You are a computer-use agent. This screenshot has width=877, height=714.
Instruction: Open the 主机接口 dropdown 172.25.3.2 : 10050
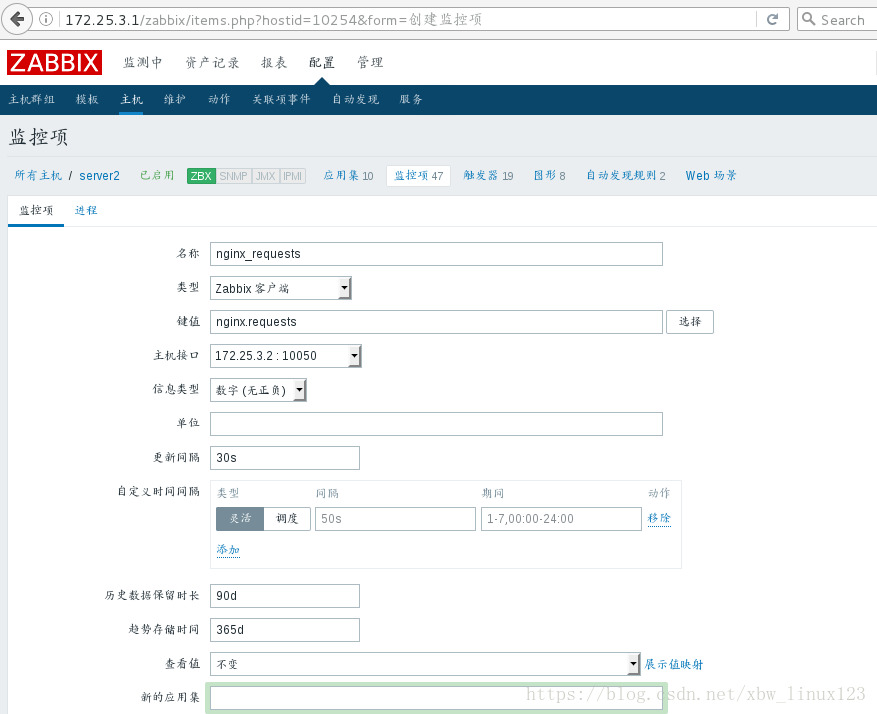pos(285,356)
